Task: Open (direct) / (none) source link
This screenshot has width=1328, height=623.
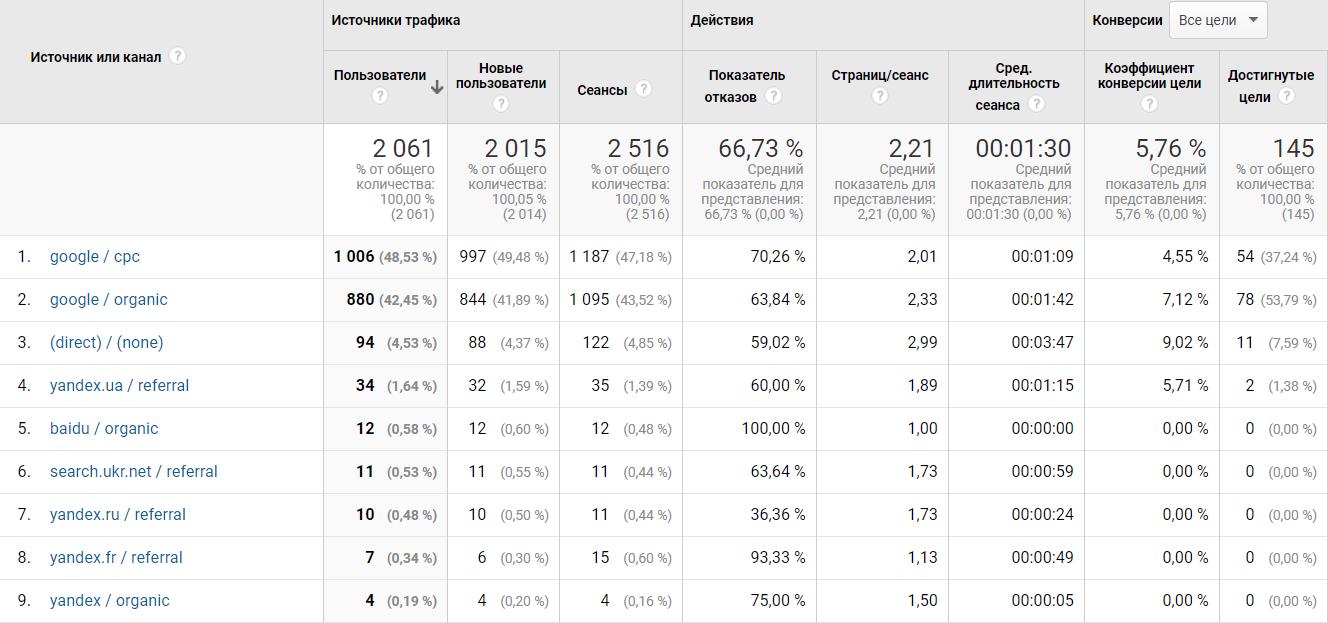Action: 106,343
